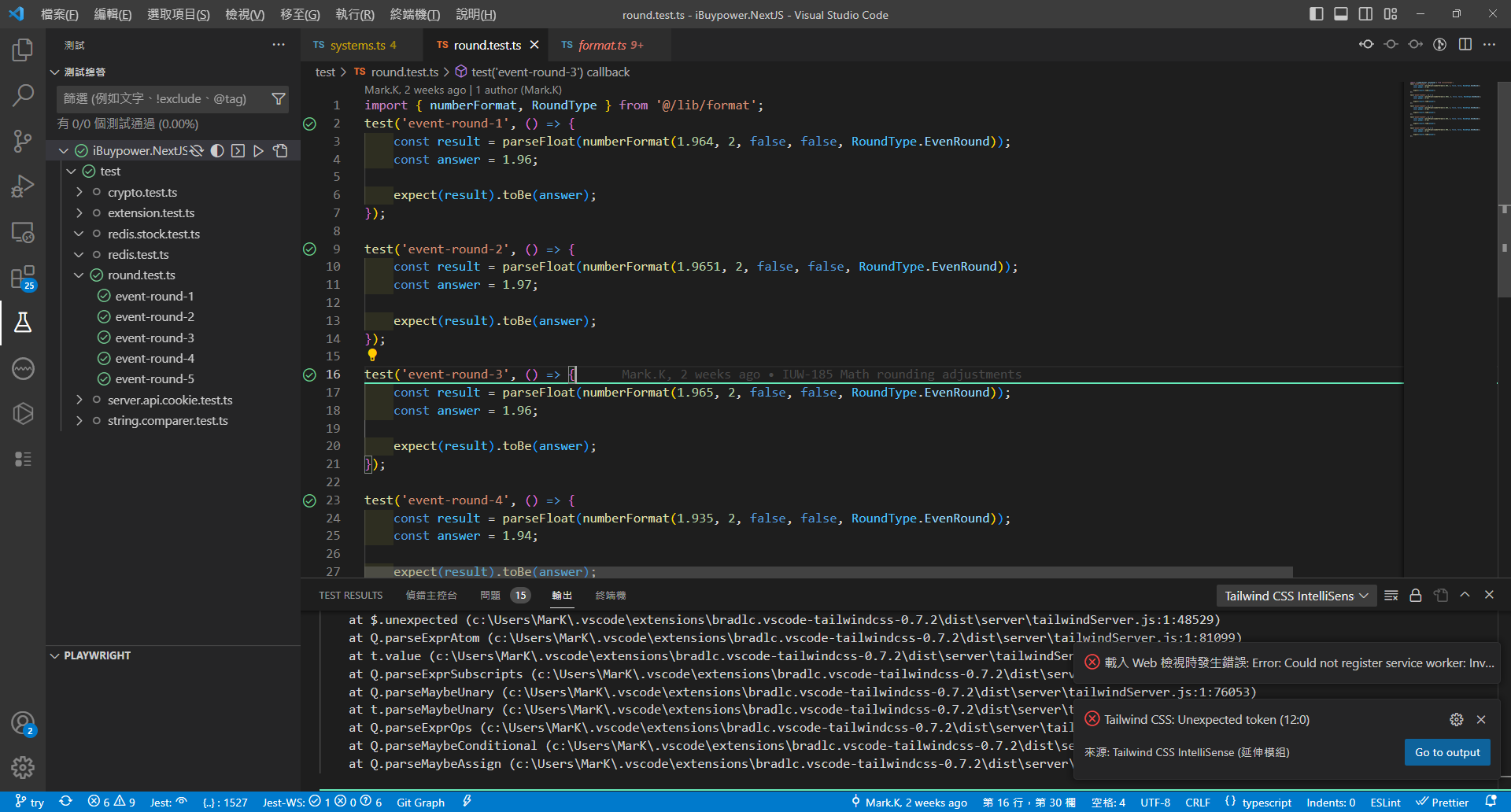1511x812 pixels.
Task: Open the TEST RESULTS panel tab
Action: (350, 596)
